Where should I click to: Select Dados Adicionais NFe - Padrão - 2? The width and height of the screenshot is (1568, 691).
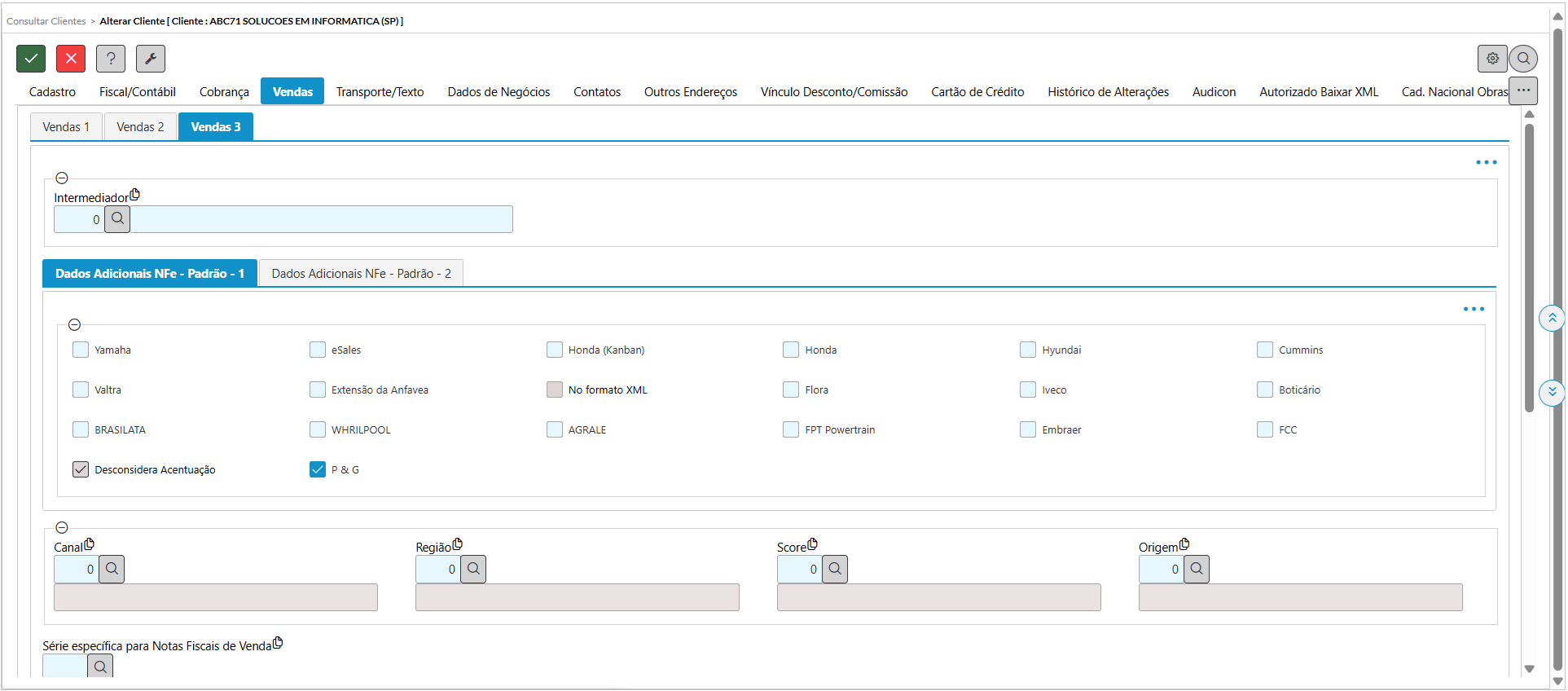point(361,274)
